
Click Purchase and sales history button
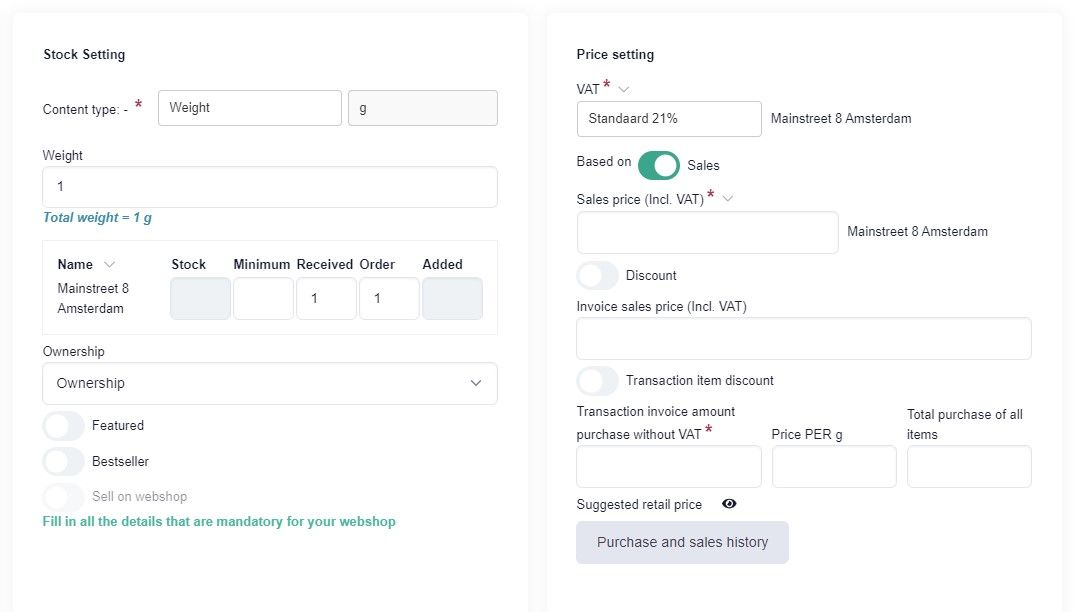[x=682, y=542]
